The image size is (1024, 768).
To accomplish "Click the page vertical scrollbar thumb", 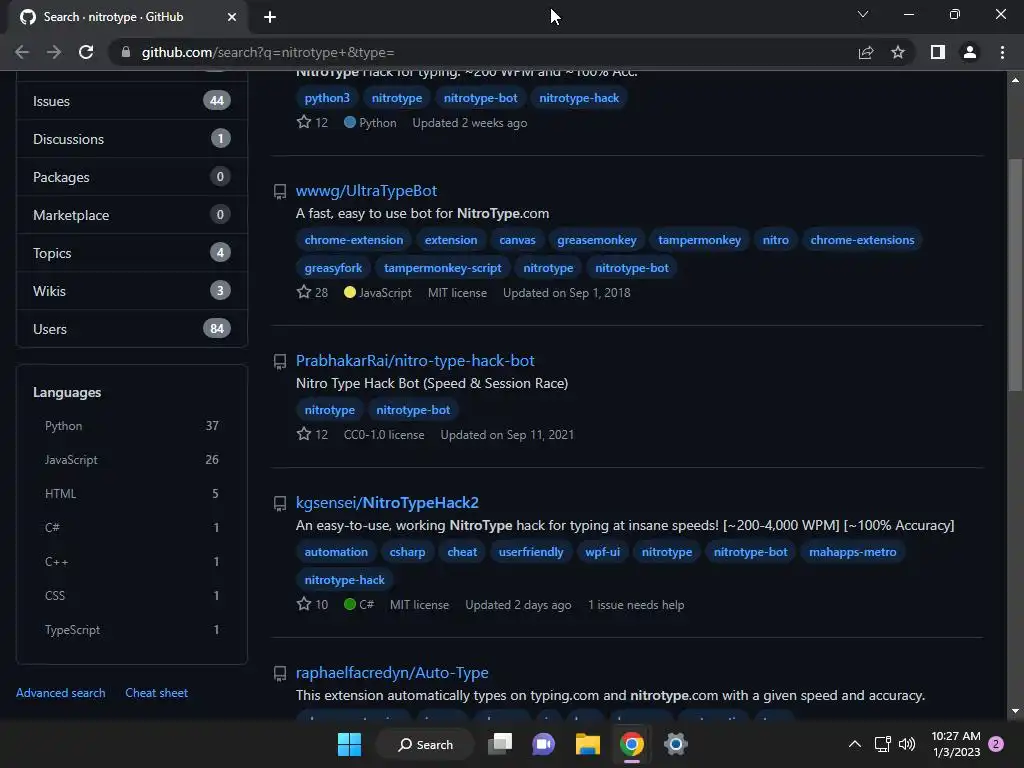I will tap(1015, 274).
